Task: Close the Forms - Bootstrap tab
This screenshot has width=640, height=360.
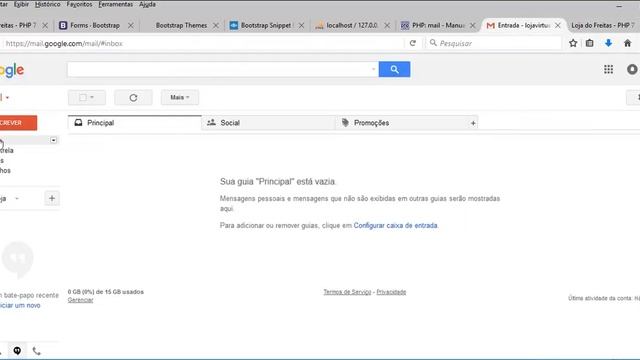Action: click(x=131, y=25)
